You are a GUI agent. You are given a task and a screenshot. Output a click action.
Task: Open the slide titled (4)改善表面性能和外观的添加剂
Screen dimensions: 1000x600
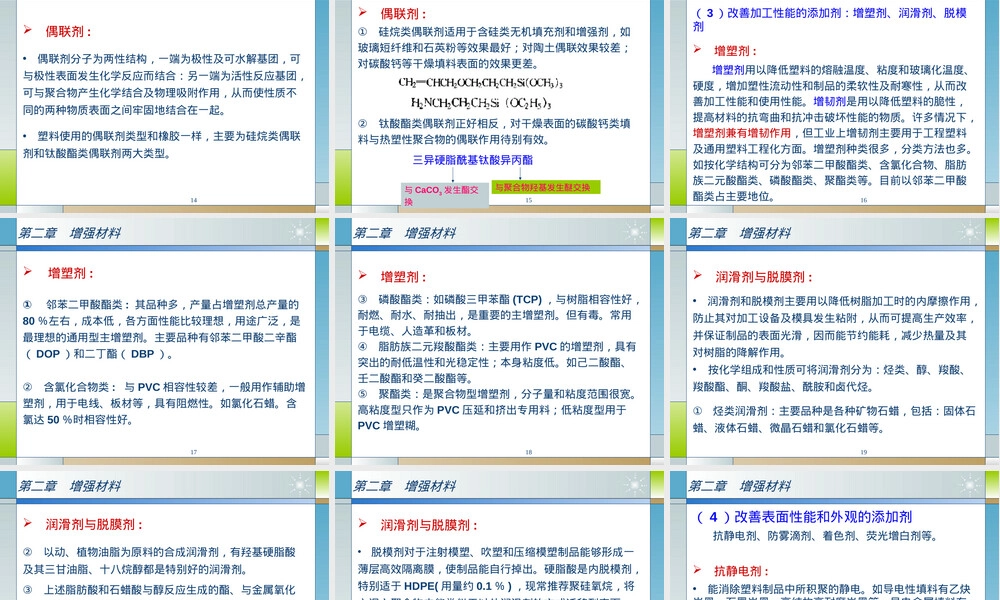834,536
